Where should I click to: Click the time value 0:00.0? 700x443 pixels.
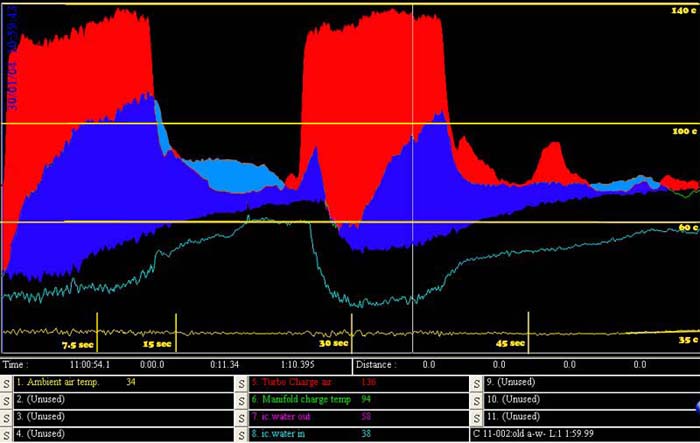tap(152, 365)
